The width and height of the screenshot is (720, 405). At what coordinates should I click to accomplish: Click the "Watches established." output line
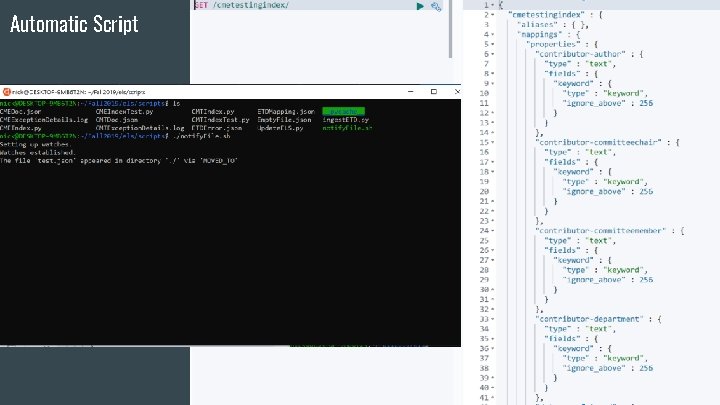38,152
